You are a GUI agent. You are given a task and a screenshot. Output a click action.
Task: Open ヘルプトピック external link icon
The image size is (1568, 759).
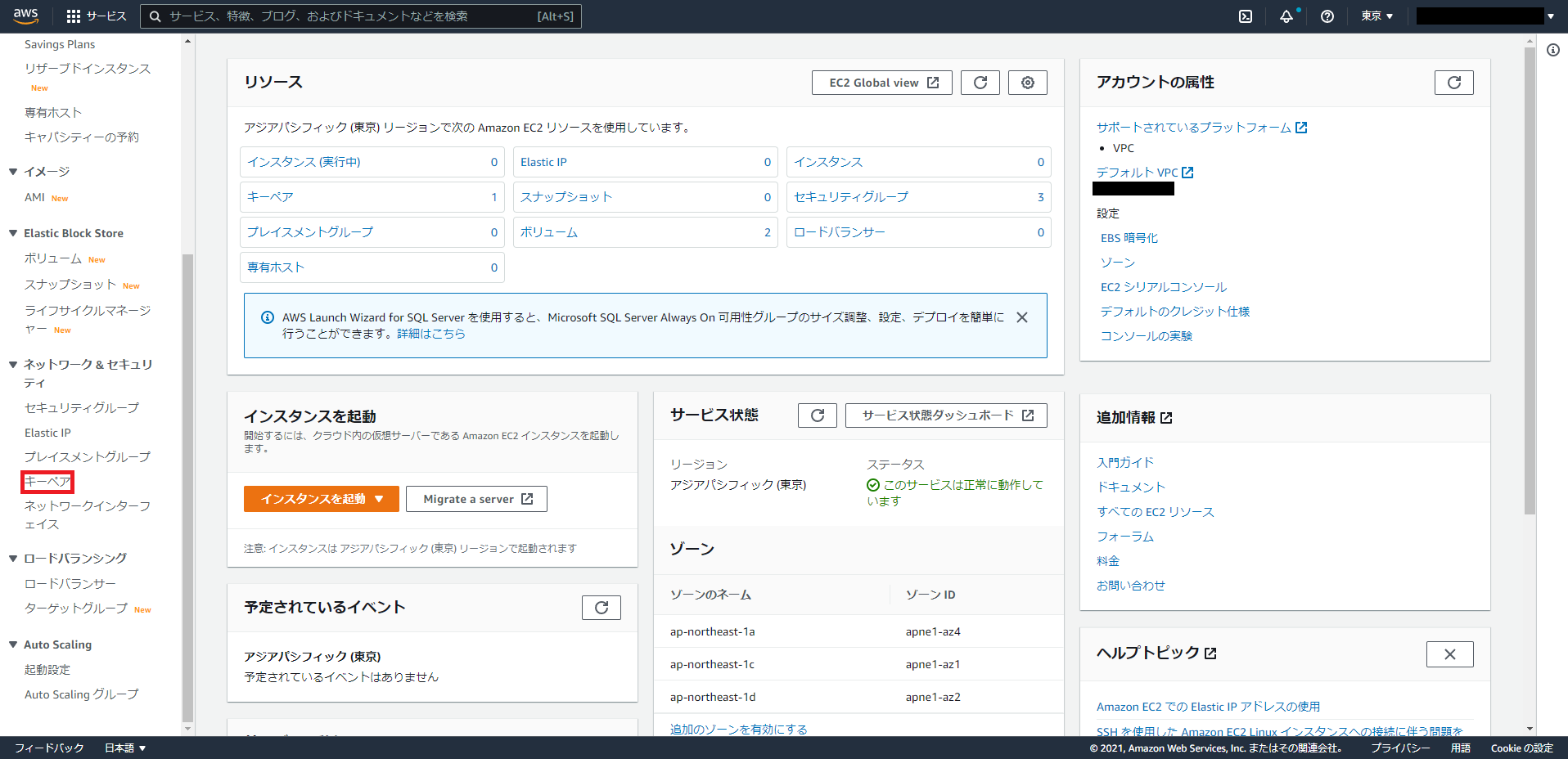pyautogui.click(x=1211, y=653)
